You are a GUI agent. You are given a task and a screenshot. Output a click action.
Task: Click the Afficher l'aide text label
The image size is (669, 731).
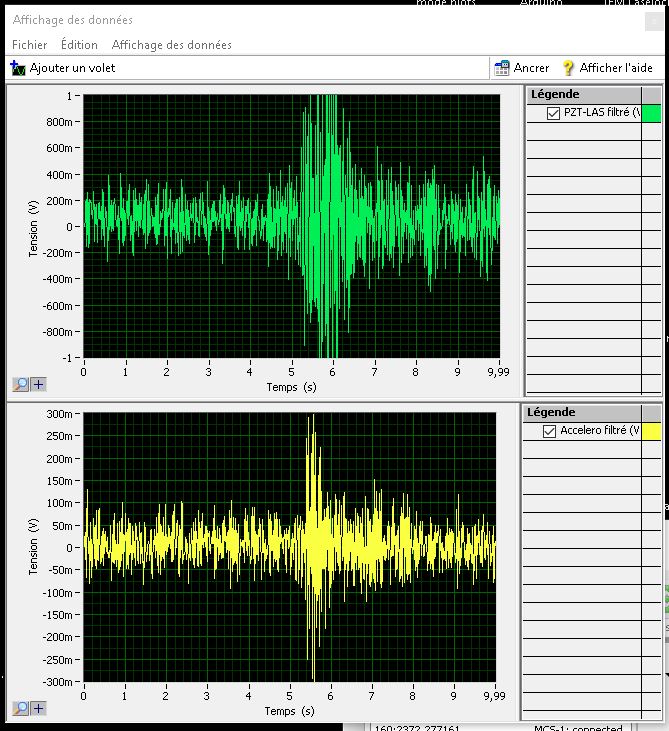616,68
